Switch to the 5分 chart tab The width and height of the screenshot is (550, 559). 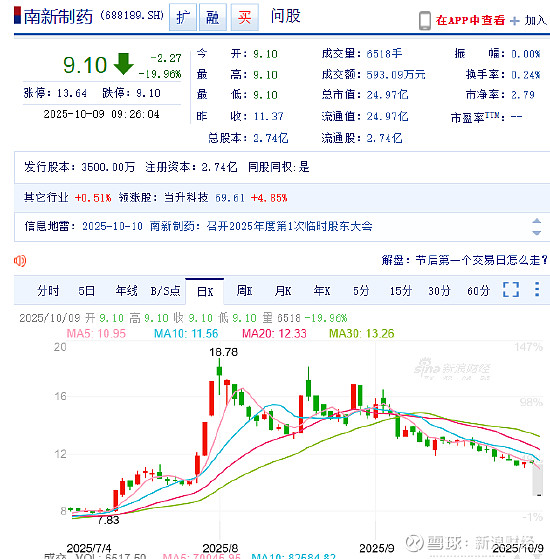point(361,291)
